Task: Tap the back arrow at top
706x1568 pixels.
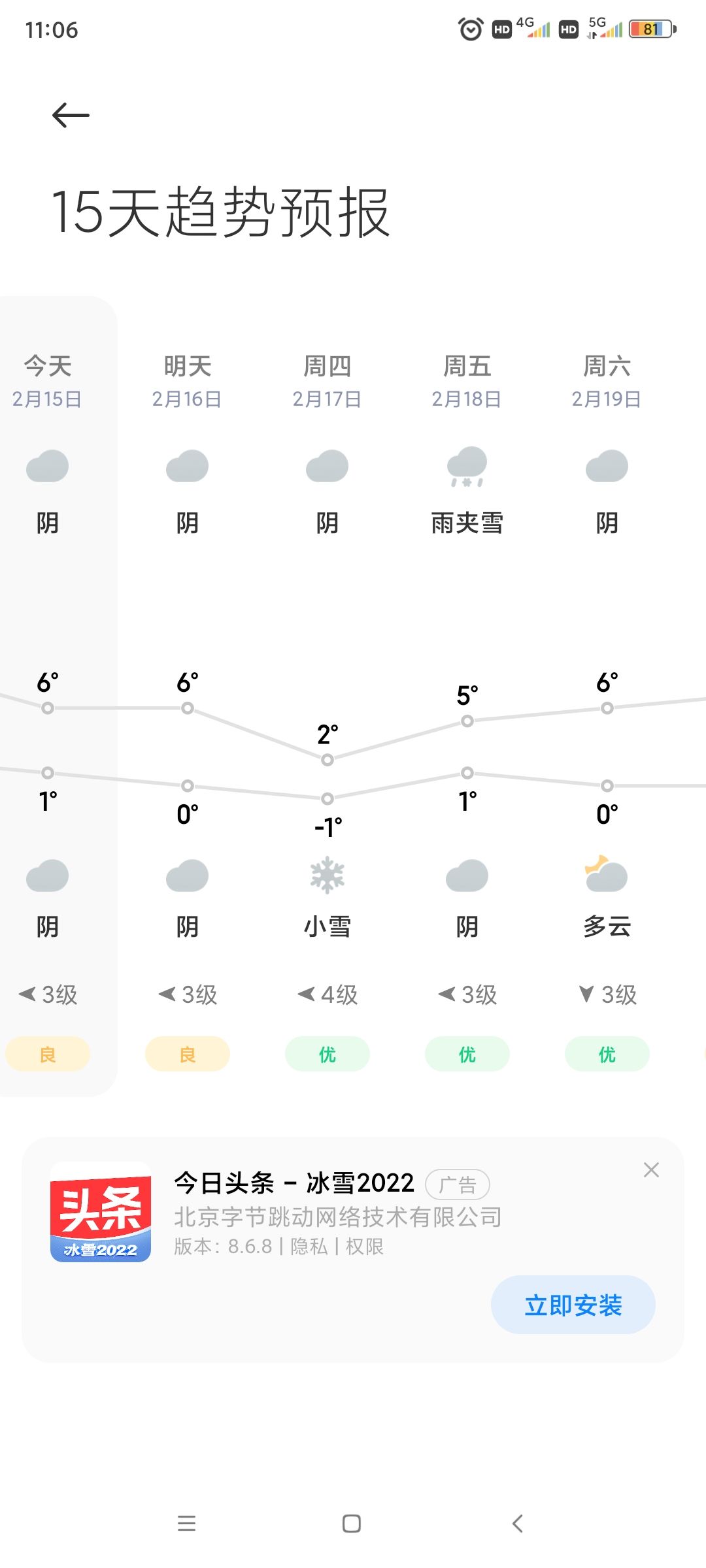Action: 71,115
